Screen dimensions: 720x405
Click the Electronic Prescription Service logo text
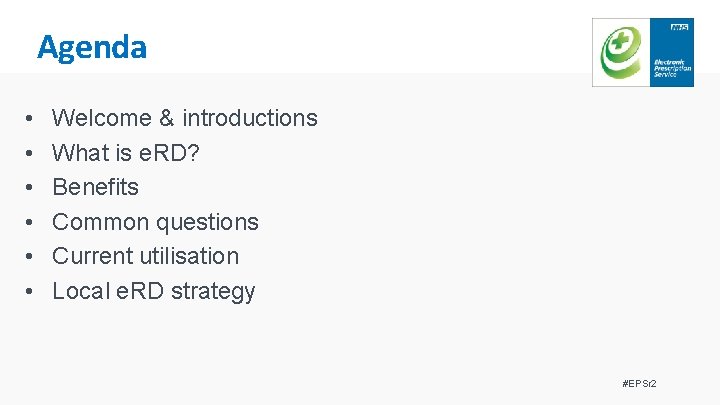[669, 67]
